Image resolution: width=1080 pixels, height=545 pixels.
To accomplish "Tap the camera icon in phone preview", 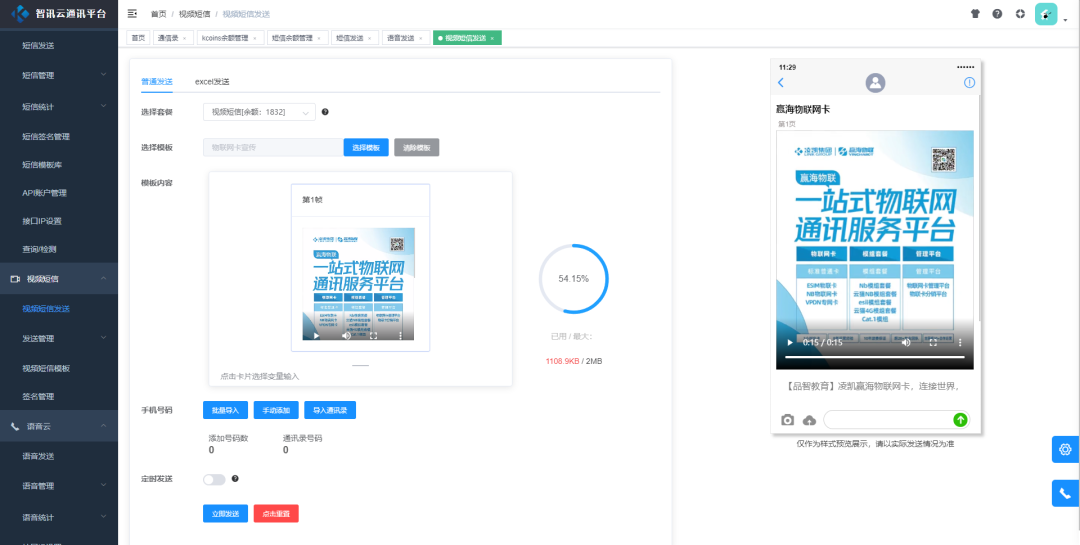I will [787, 420].
